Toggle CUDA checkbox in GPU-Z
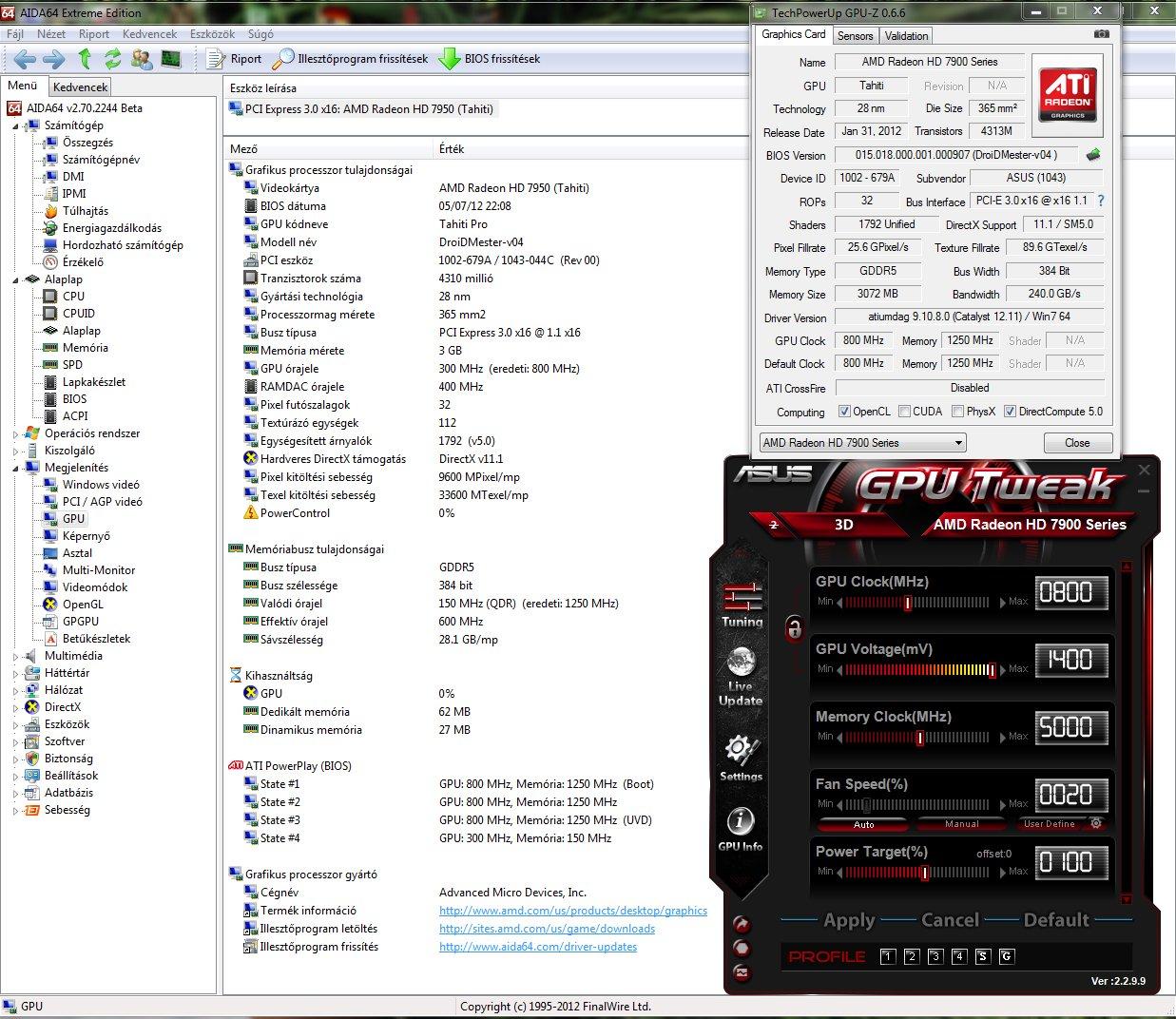Screen dimensions: 1176x1019 click(903, 412)
